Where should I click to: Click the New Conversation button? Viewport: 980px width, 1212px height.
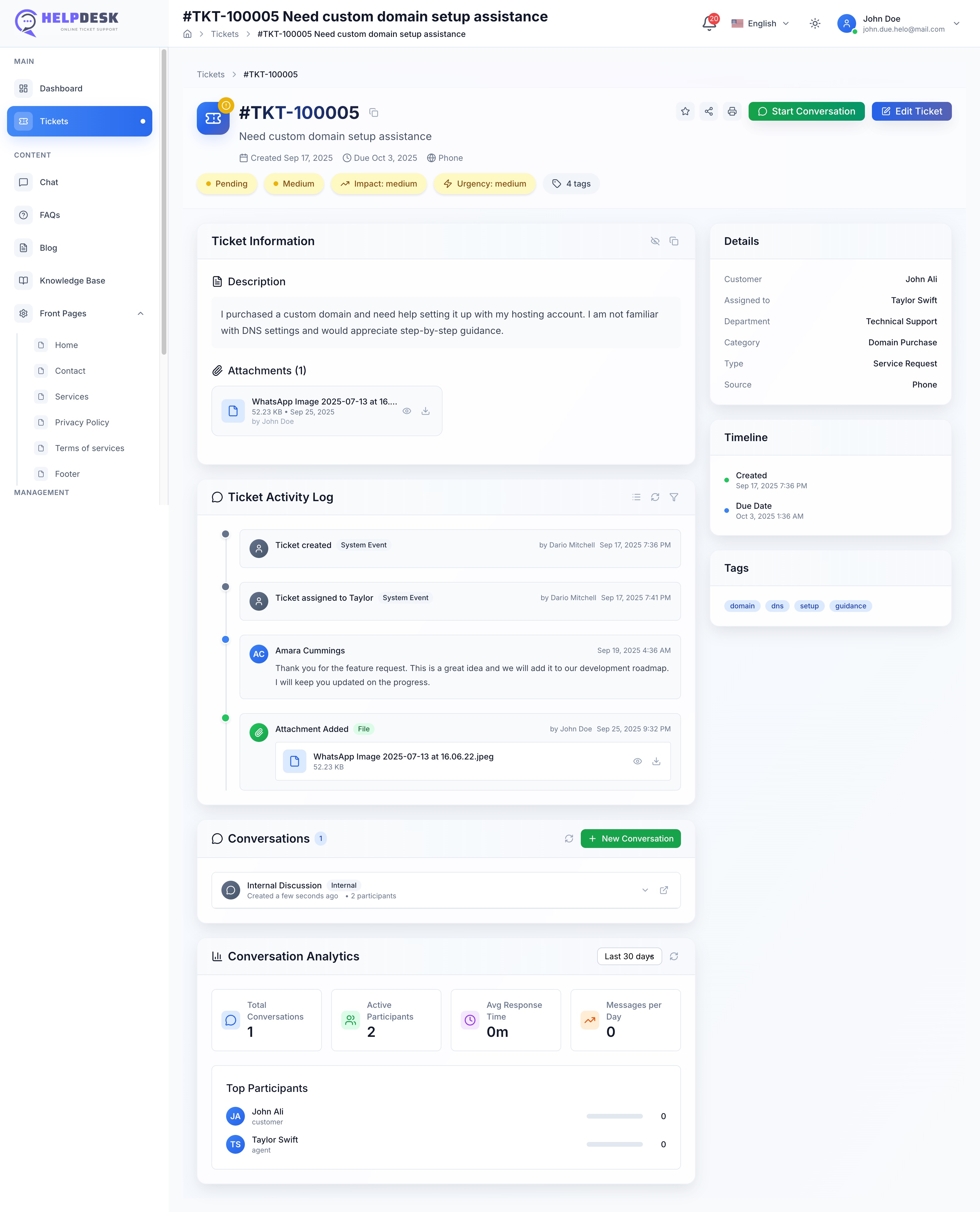click(630, 839)
